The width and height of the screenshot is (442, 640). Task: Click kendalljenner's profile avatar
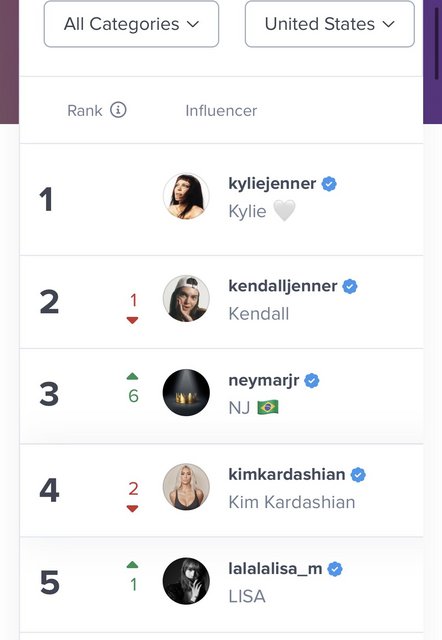[x=186, y=298]
